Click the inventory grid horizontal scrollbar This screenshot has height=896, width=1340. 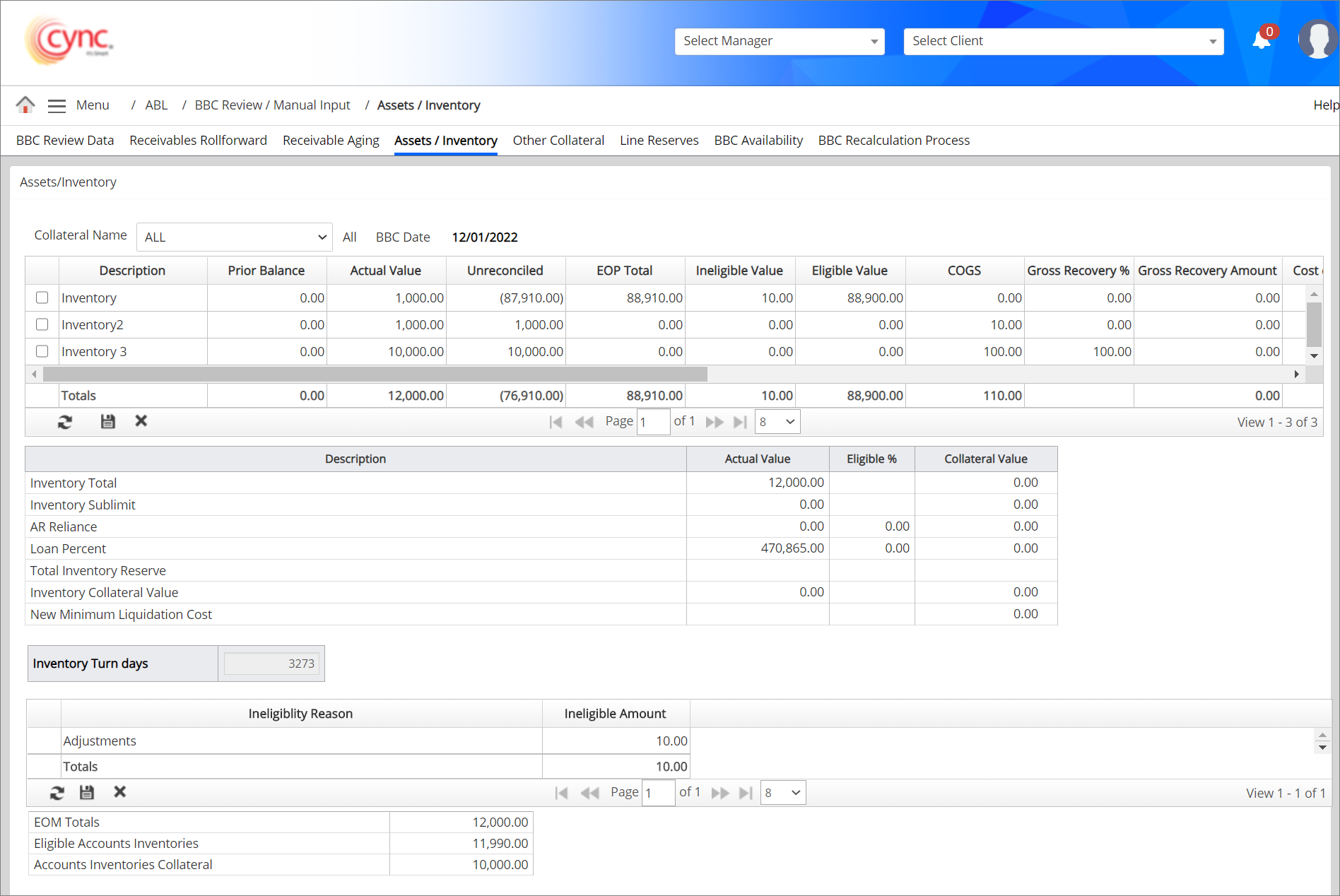[x=375, y=374]
